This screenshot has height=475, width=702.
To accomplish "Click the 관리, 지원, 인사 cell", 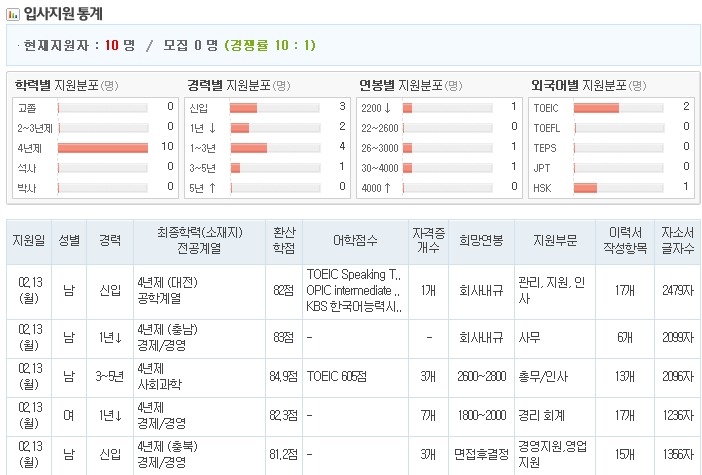I will [555, 291].
